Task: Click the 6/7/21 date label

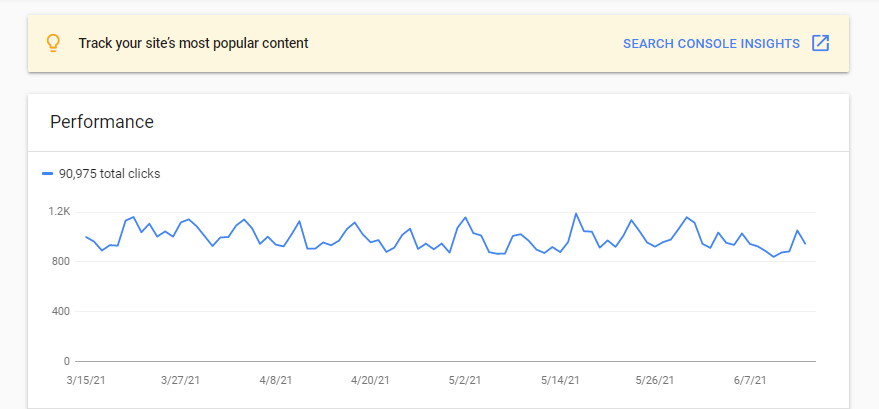Action: (x=750, y=380)
